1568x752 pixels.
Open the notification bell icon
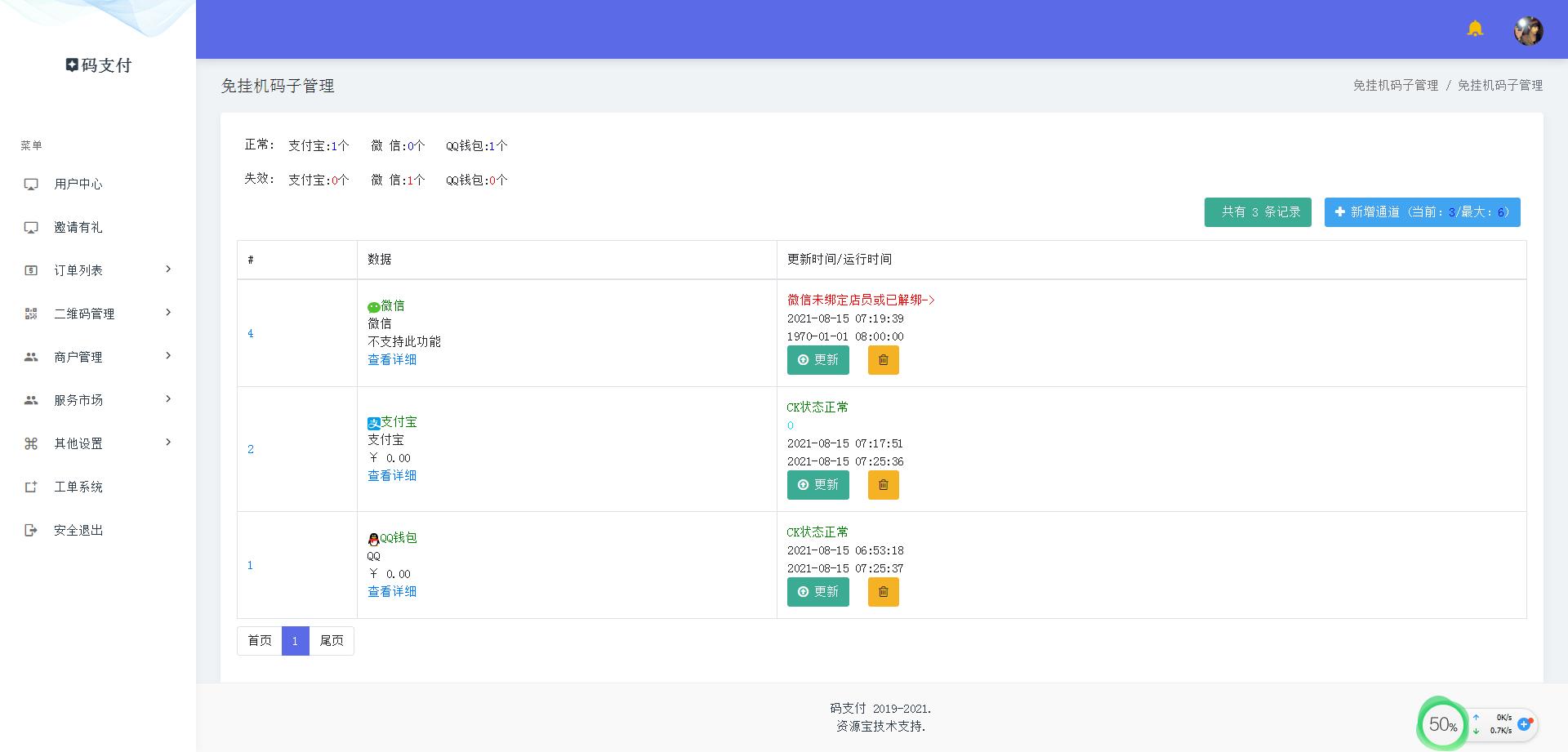(1475, 29)
